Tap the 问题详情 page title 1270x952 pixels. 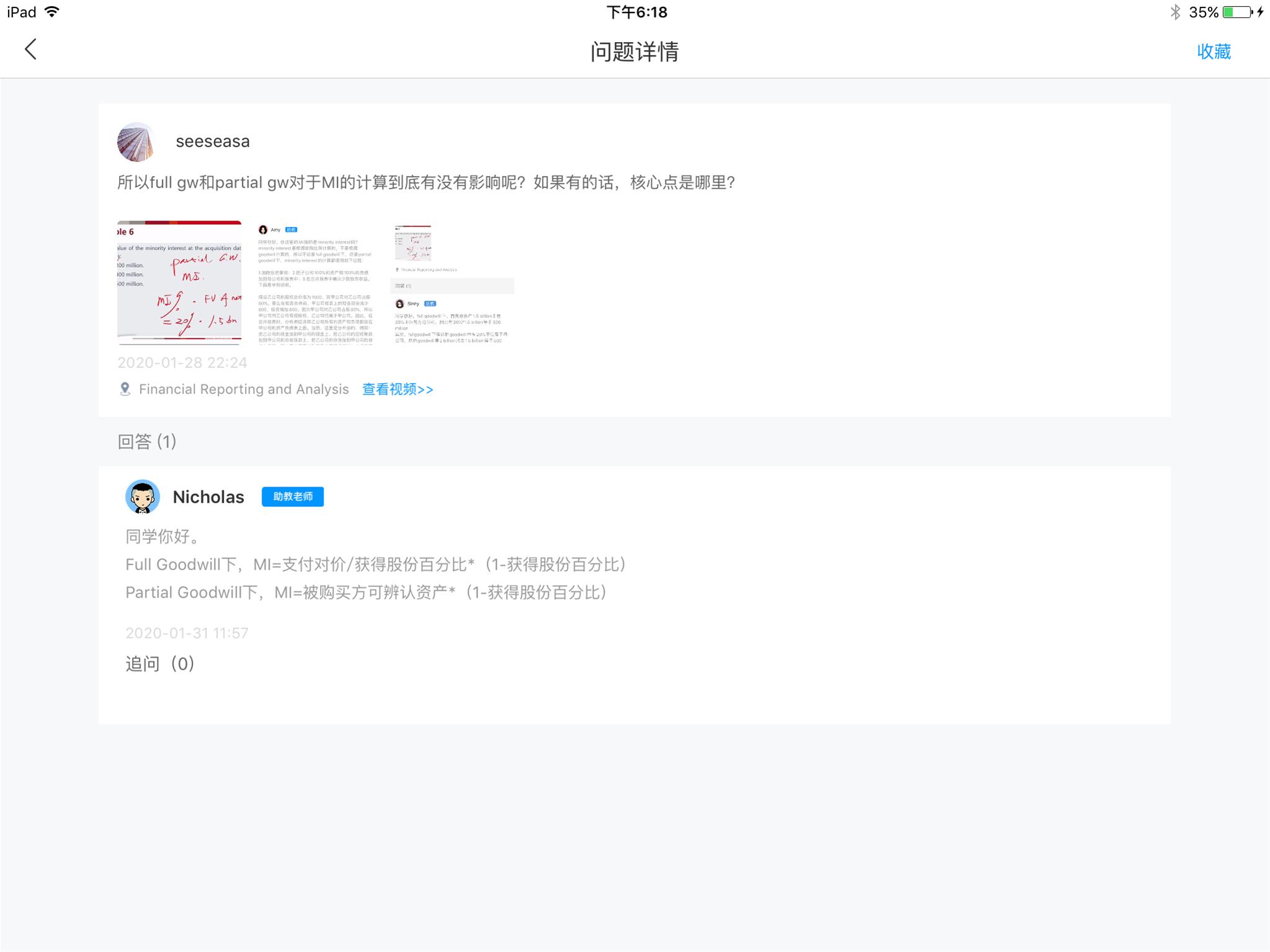click(634, 51)
